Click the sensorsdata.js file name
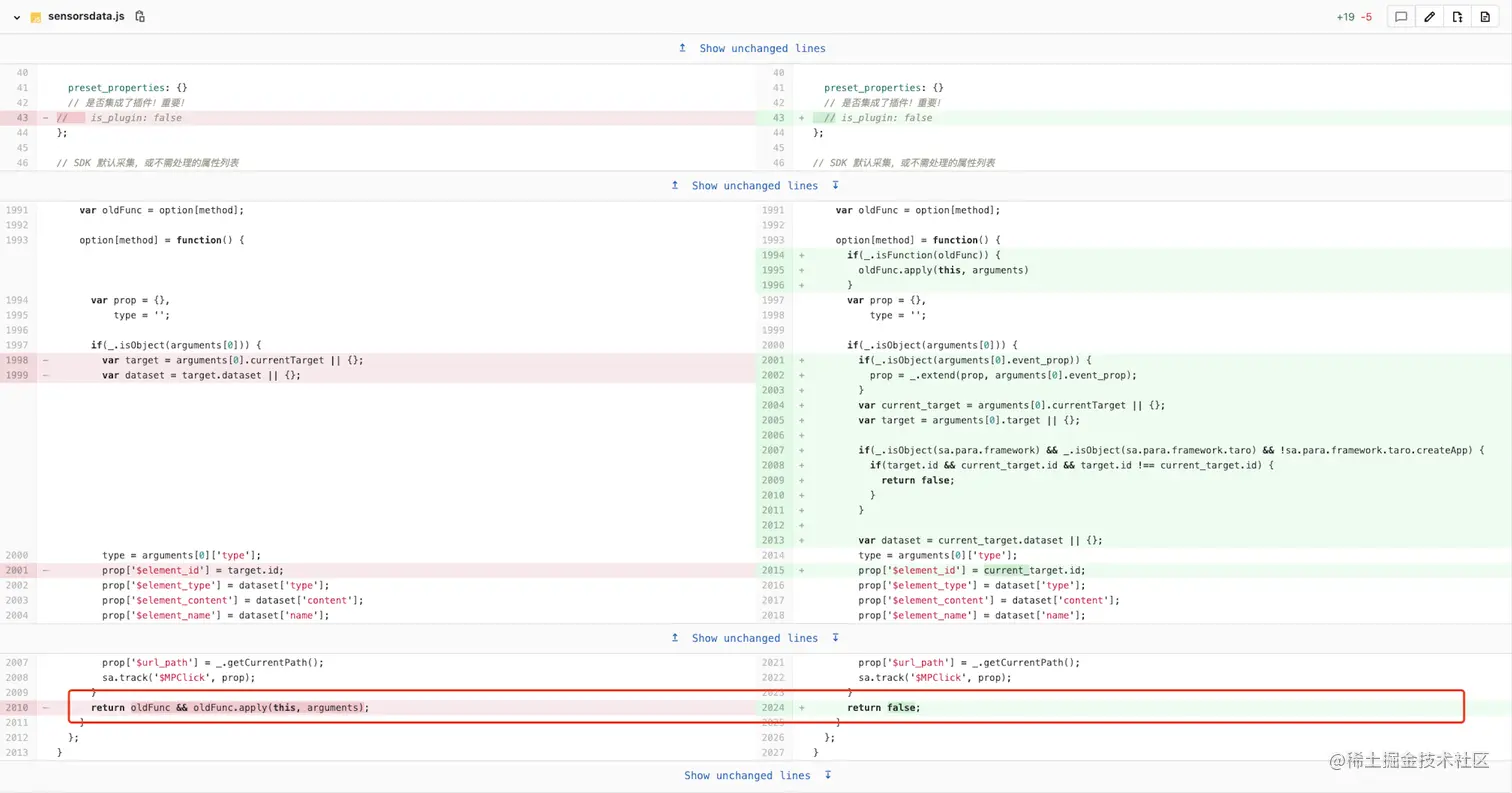Screen dimensions: 1512x793 tap(86, 17)
